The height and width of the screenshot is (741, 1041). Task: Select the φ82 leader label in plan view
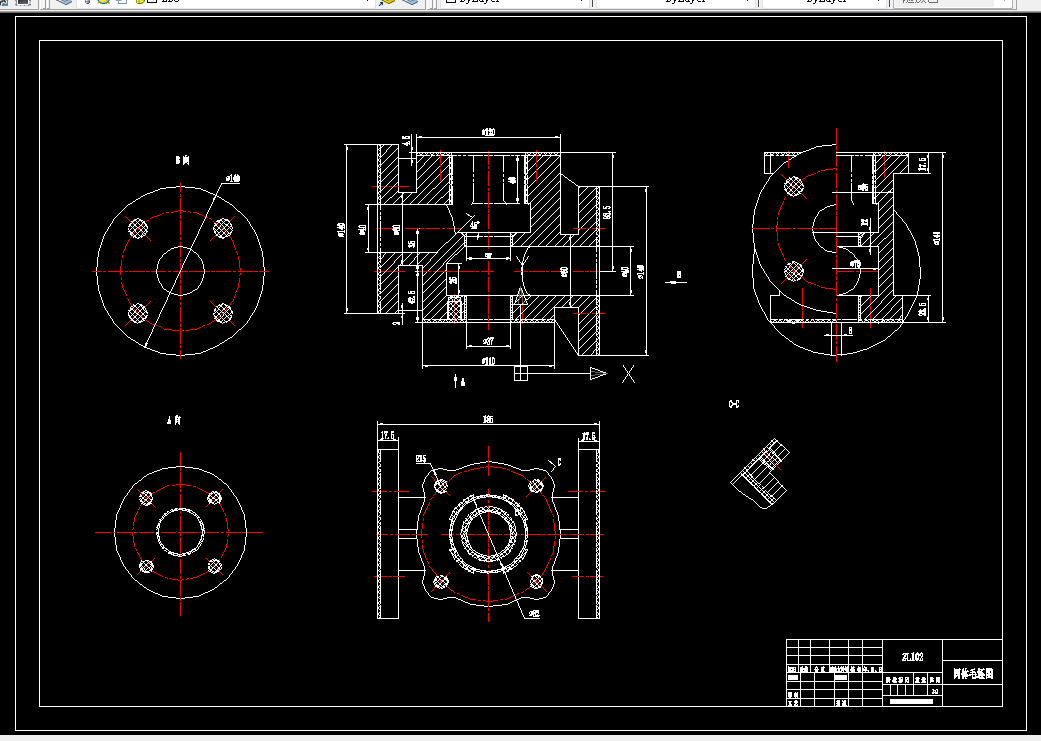534,614
